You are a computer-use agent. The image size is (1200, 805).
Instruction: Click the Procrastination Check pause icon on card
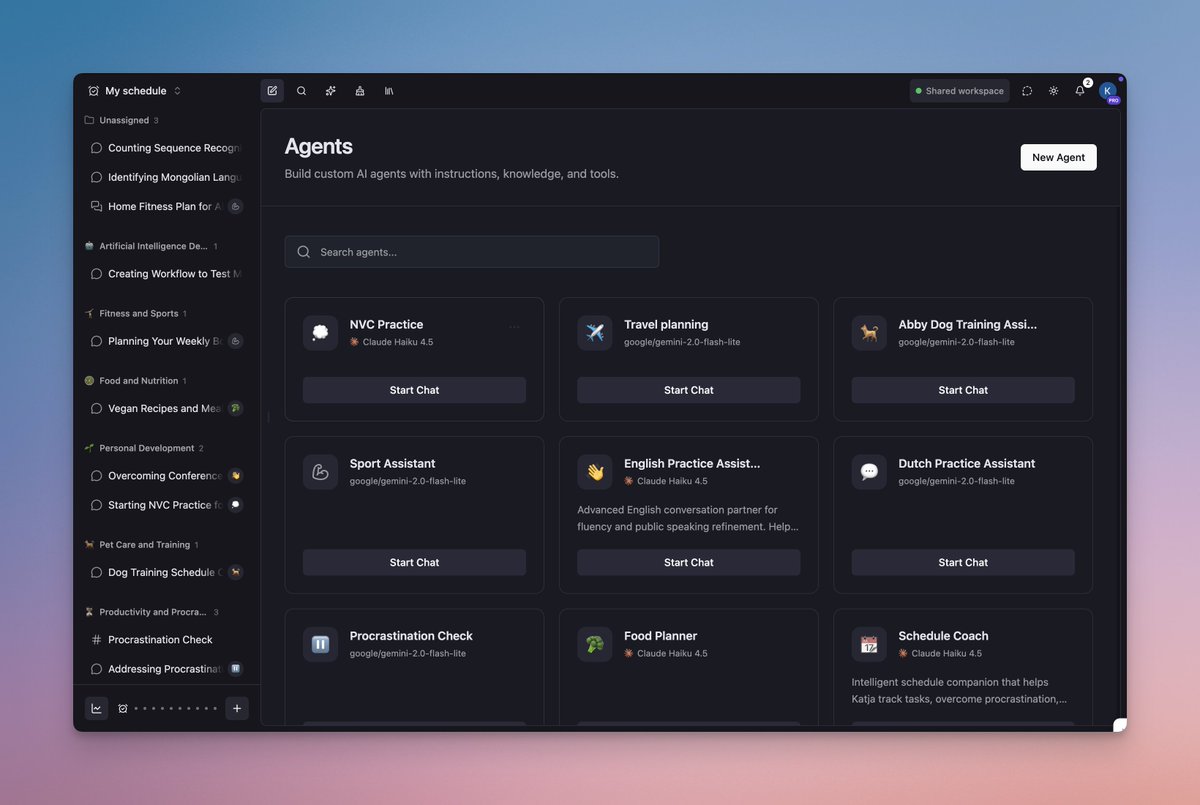coord(320,644)
